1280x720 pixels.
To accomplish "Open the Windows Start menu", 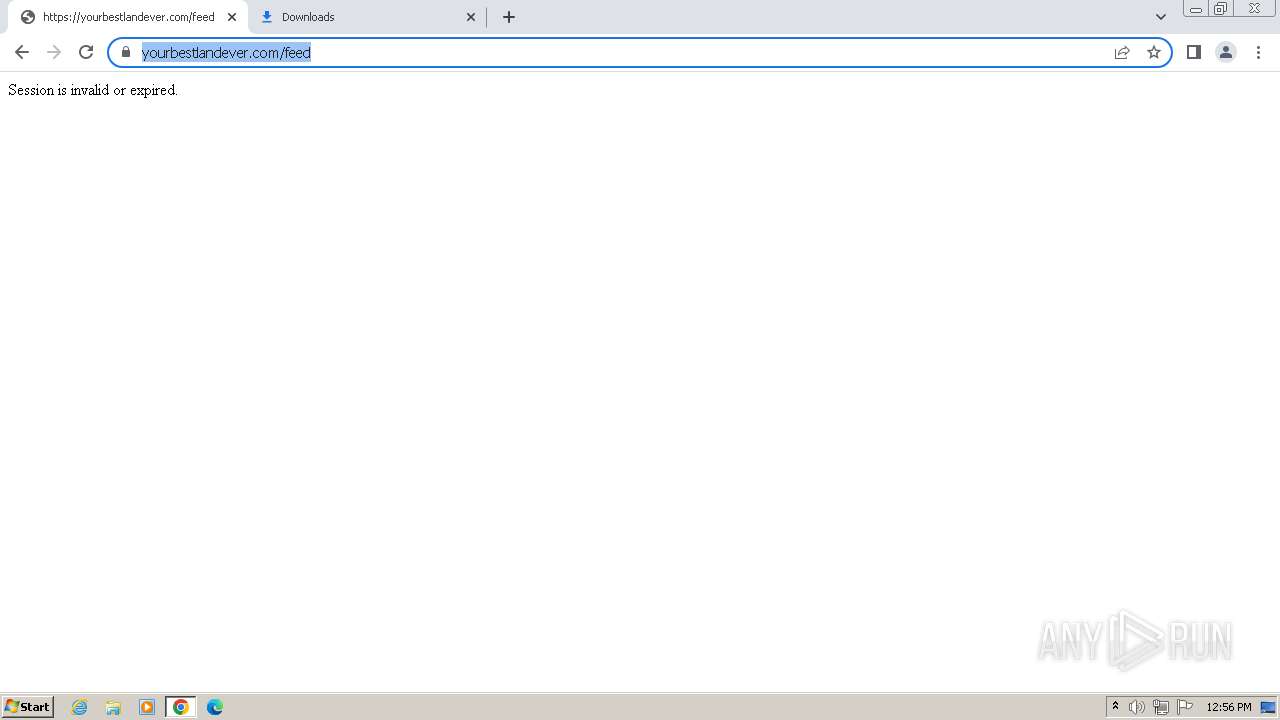I will pyautogui.click(x=28, y=707).
